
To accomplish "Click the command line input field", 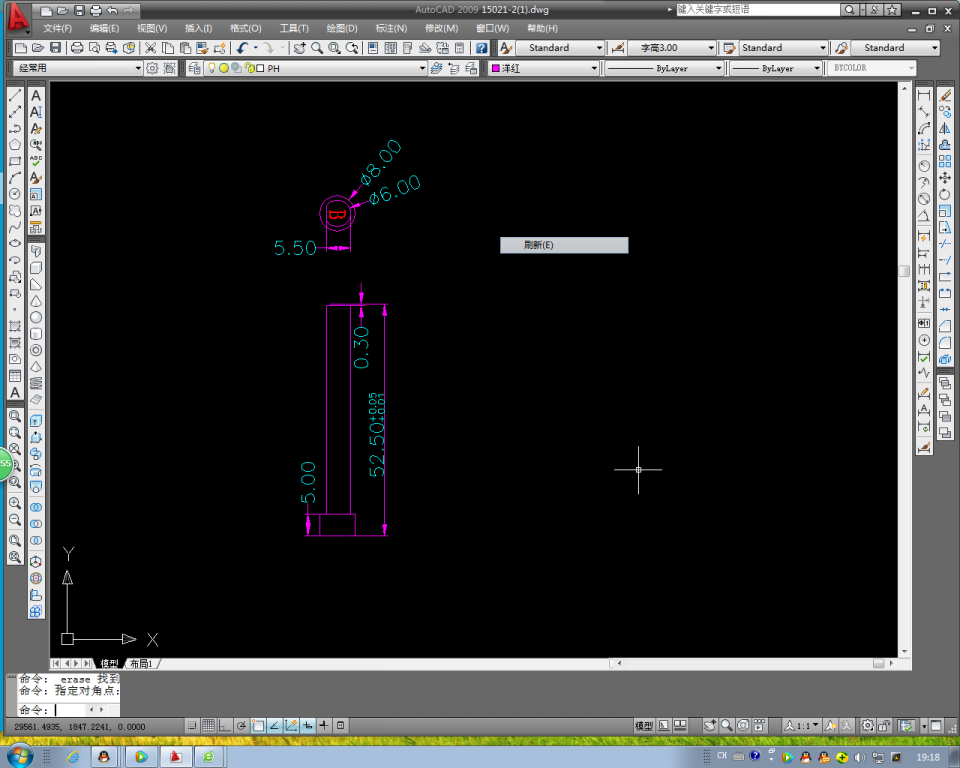I will pos(70,709).
